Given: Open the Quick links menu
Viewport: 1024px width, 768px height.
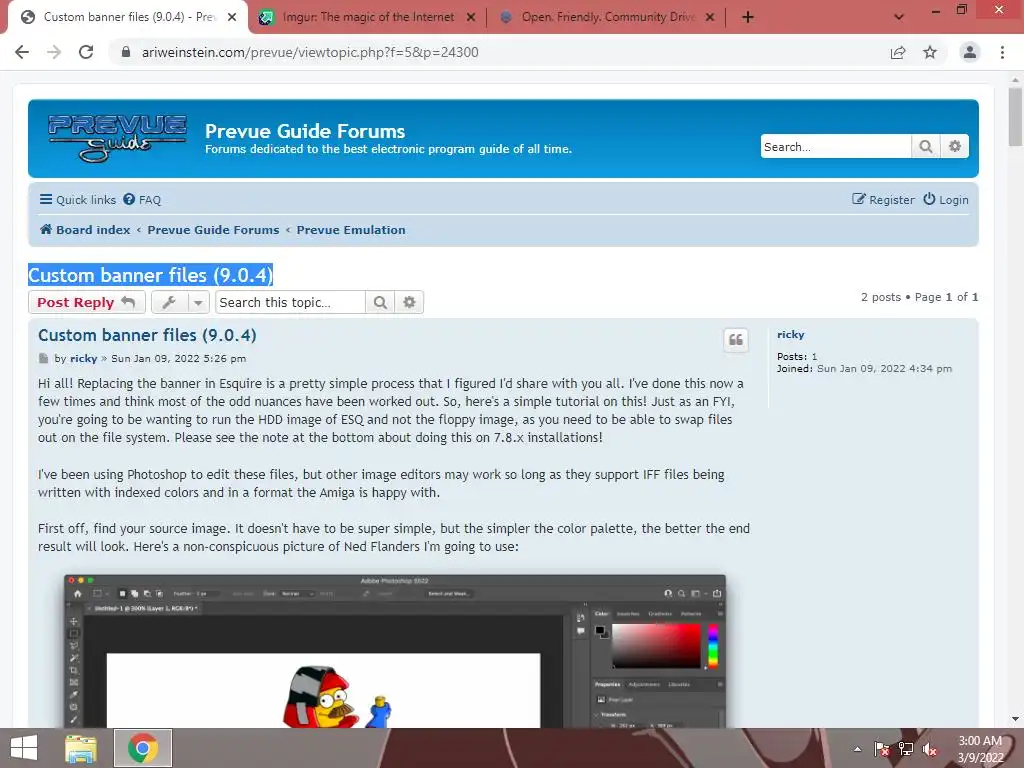Looking at the screenshot, I should (78, 200).
